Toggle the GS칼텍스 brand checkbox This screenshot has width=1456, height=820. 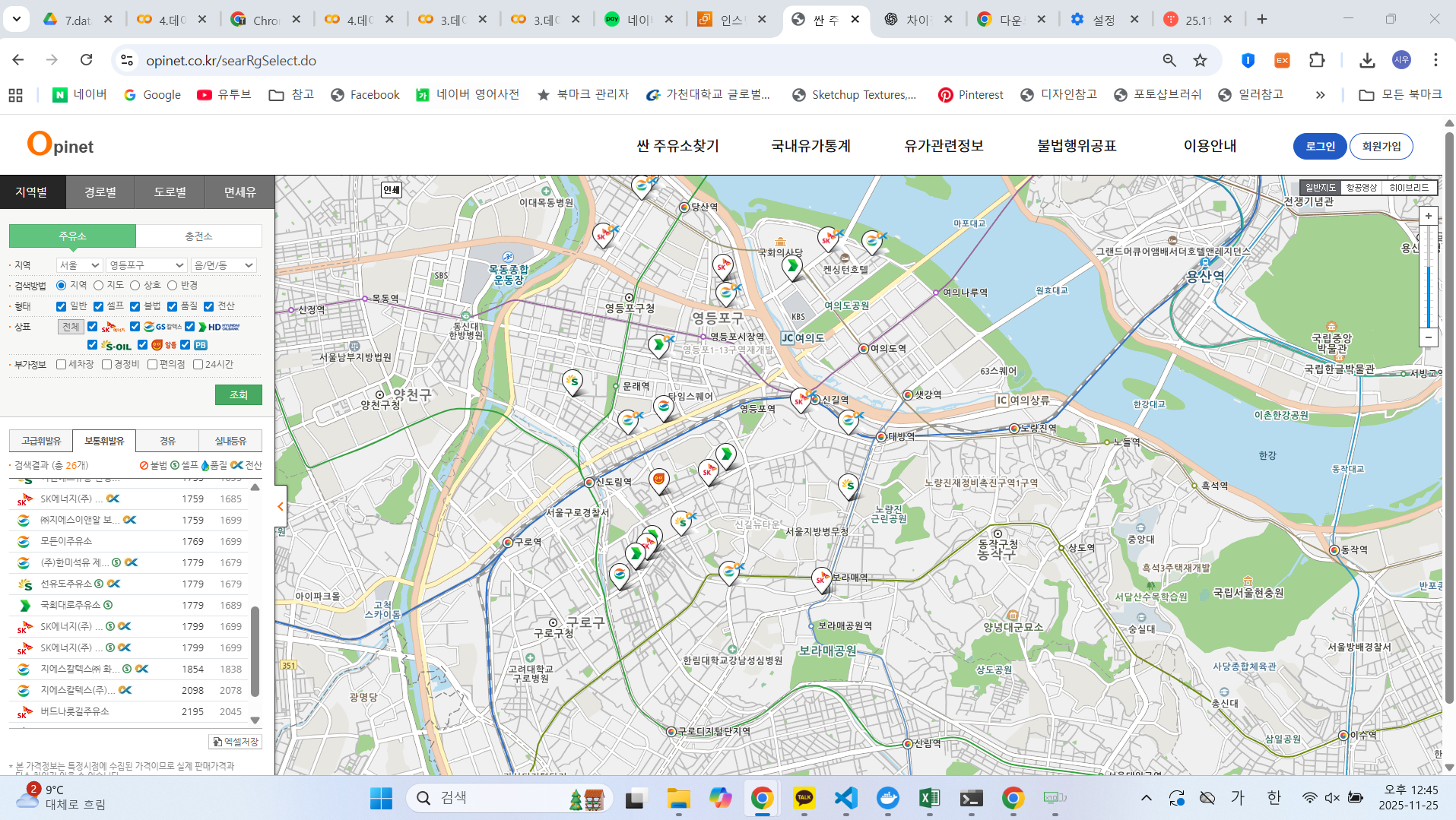135,327
